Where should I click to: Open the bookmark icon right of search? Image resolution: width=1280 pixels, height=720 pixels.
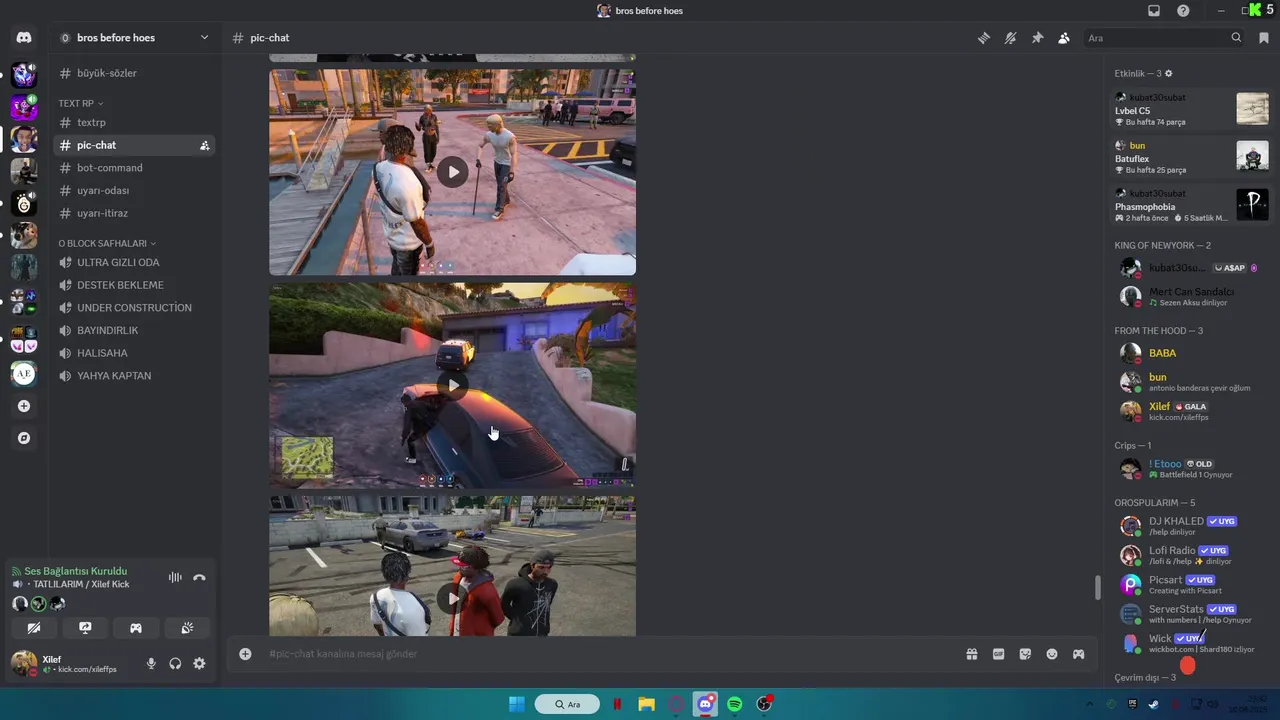1264,38
